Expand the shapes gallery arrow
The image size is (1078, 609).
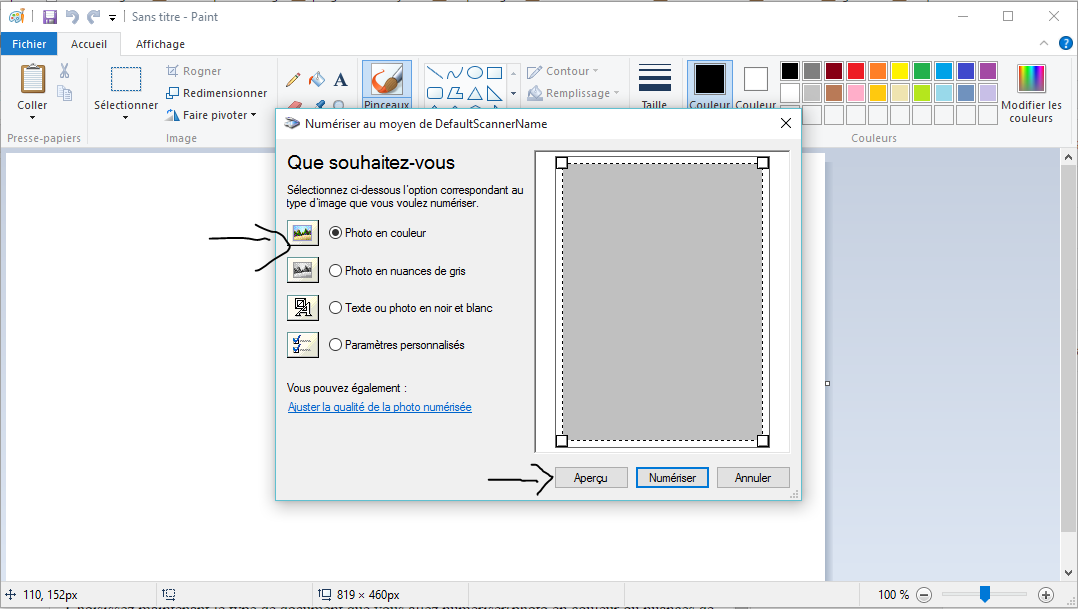[x=514, y=93]
